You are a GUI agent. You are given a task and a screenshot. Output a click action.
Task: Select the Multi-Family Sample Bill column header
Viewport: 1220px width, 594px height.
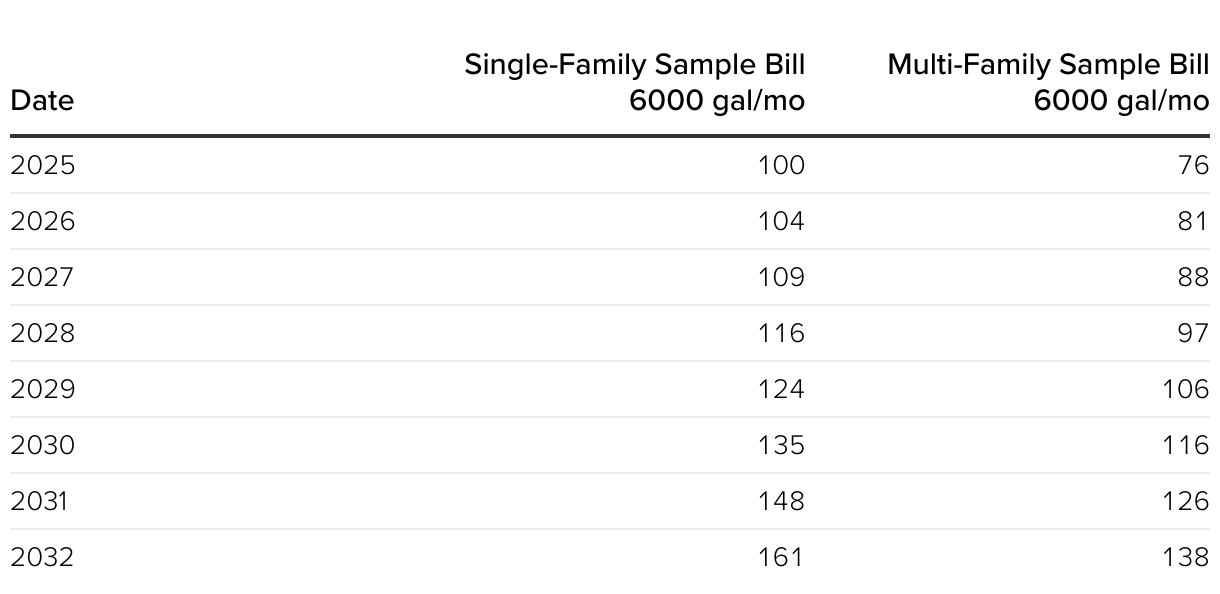pyautogui.click(x=1048, y=83)
